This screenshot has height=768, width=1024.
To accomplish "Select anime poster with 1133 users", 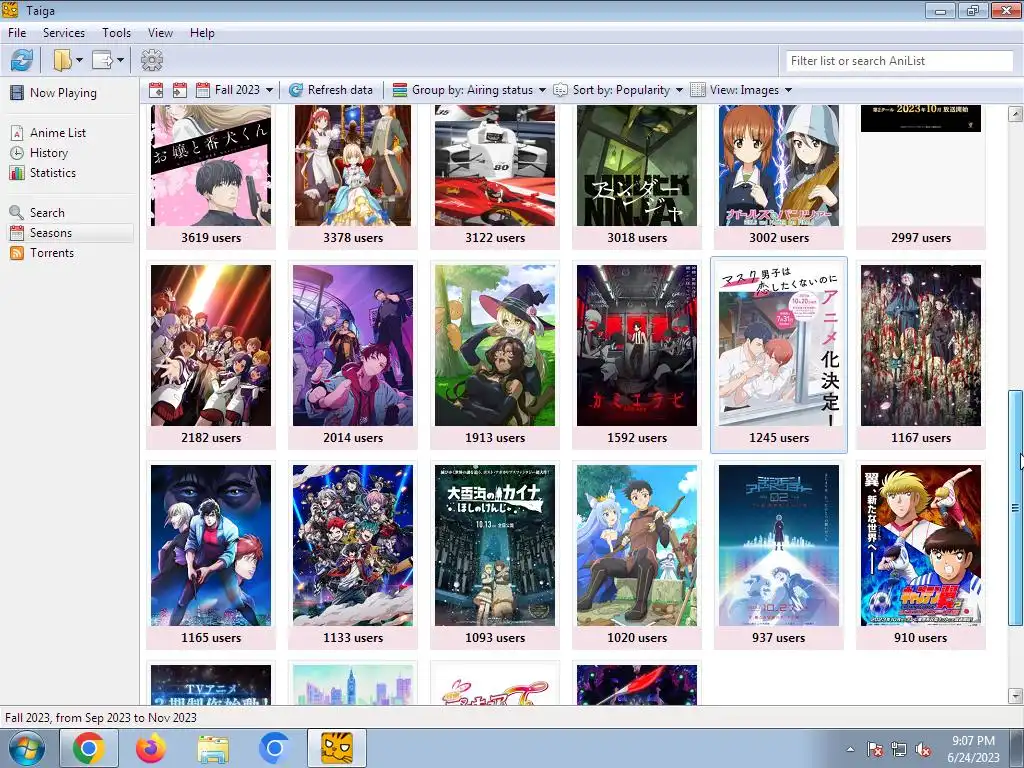I will (x=353, y=554).
